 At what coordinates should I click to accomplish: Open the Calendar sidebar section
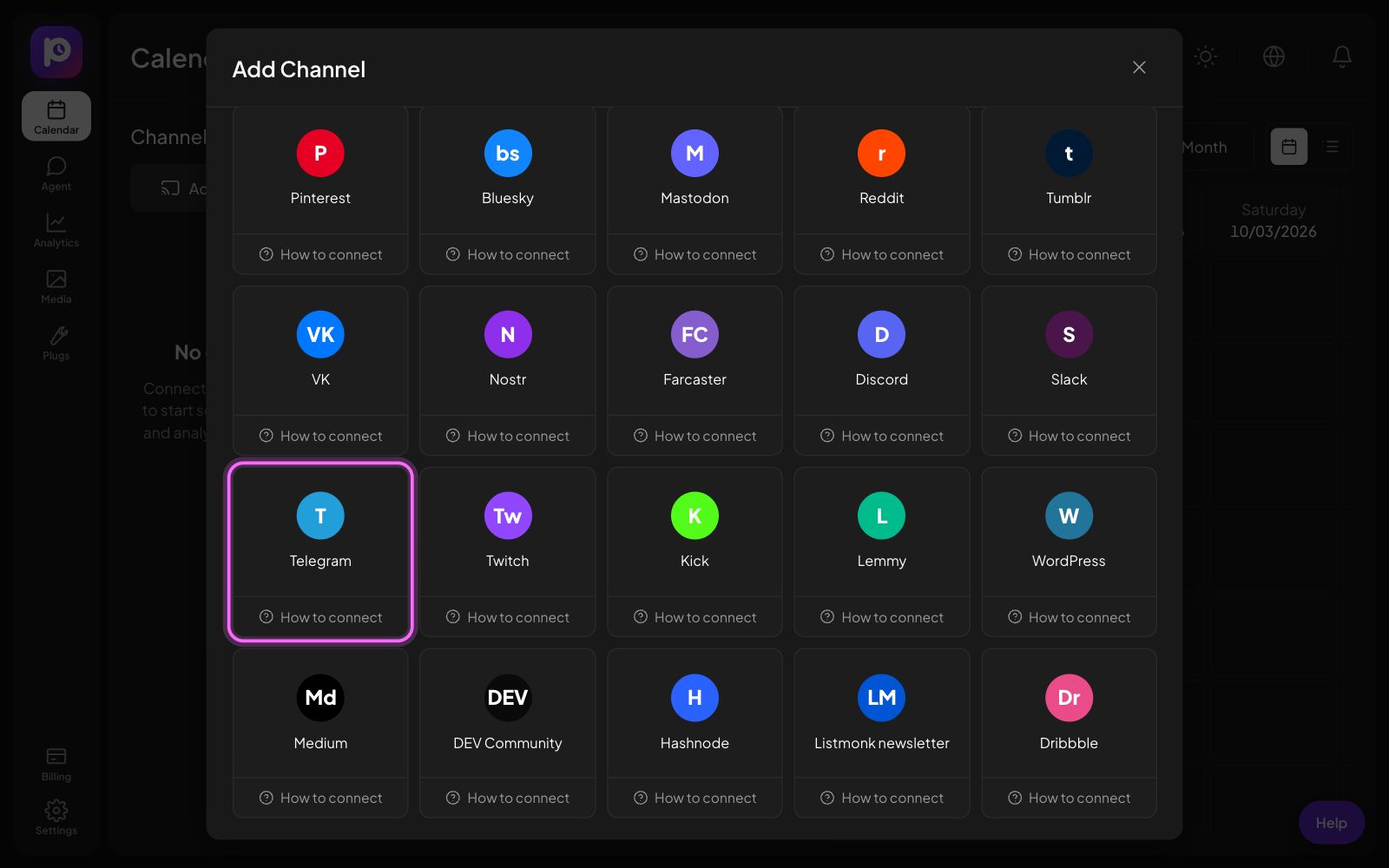[56, 116]
